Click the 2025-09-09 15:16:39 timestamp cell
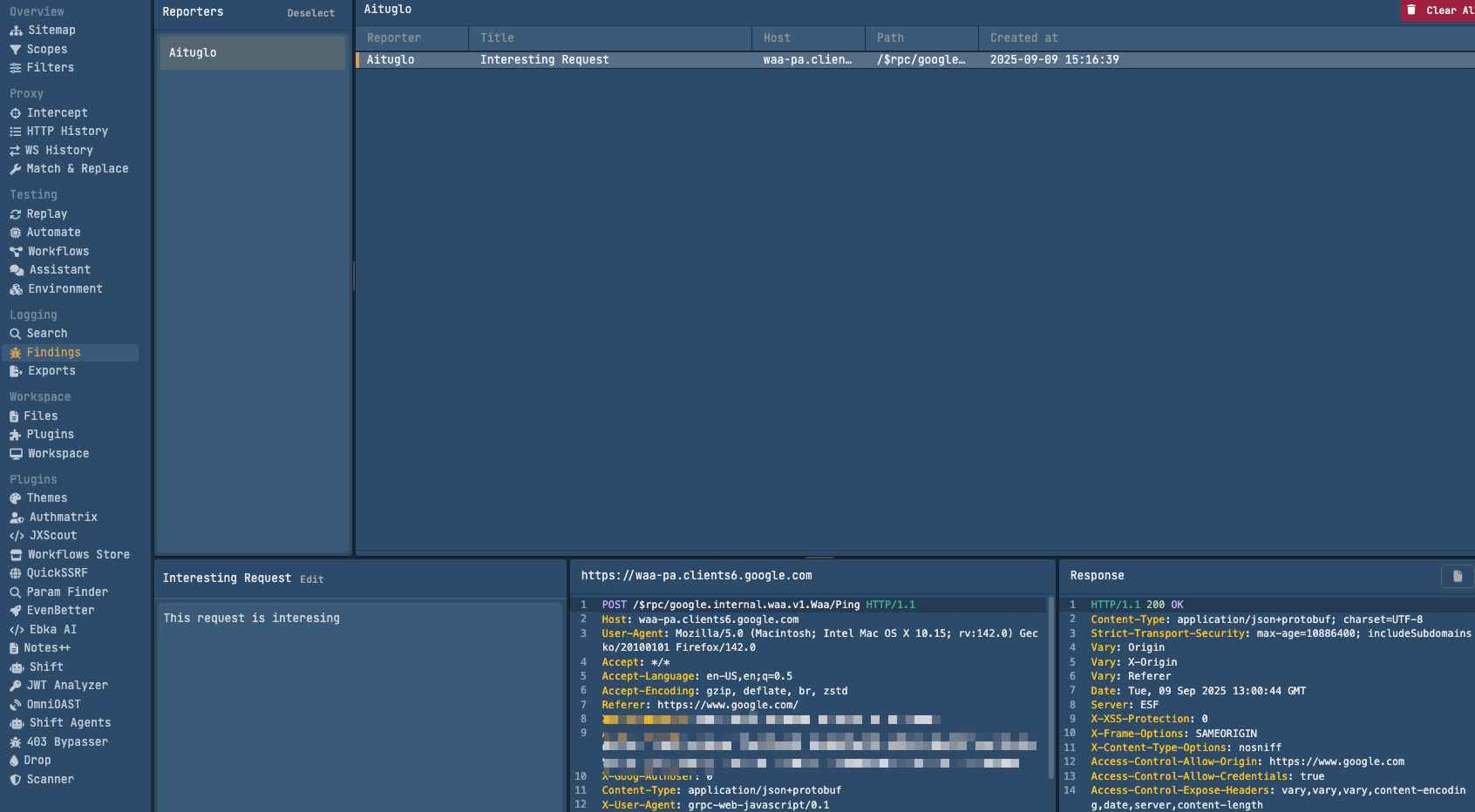This screenshot has height=812, width=1475. (x=1054, y=60)
